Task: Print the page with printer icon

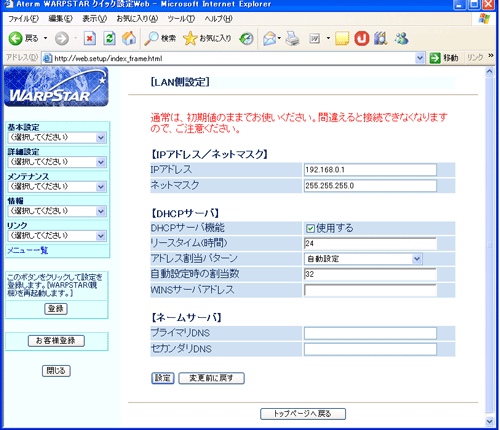Action: [292, 39]
